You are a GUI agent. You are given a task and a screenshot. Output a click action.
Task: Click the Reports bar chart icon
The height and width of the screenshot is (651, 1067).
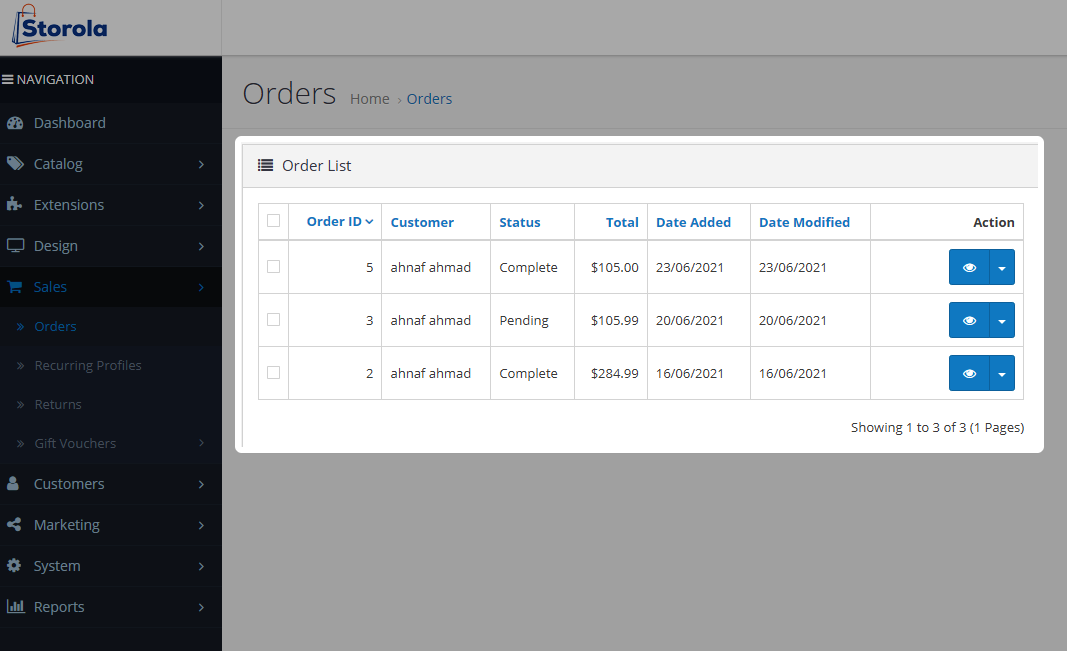(x=15, y=607)
